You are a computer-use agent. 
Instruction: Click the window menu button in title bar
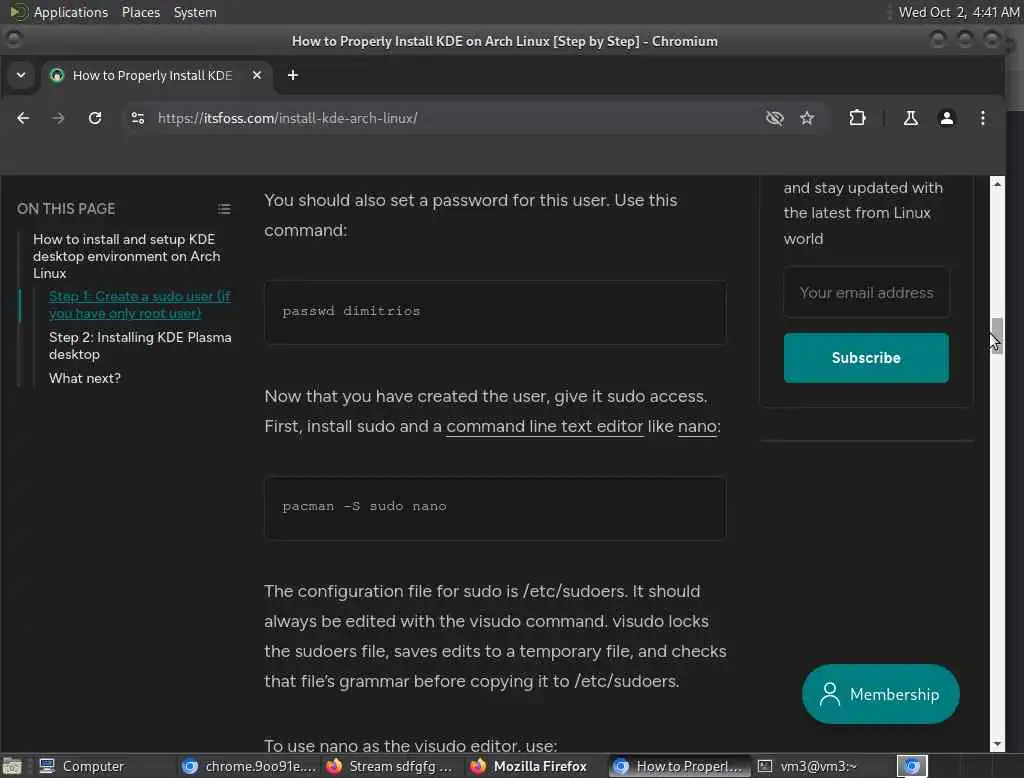pyautogui.click(x=13, y=41)
